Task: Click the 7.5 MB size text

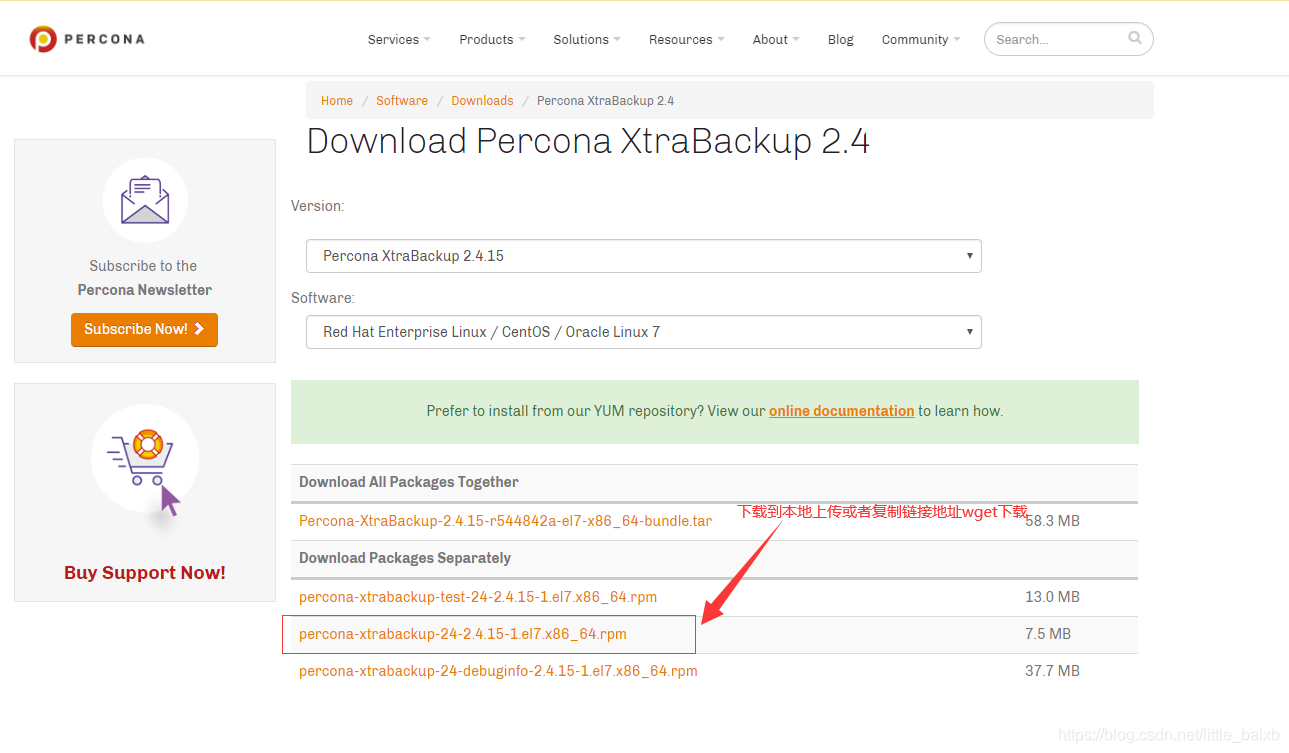Action: (1048, 634)
